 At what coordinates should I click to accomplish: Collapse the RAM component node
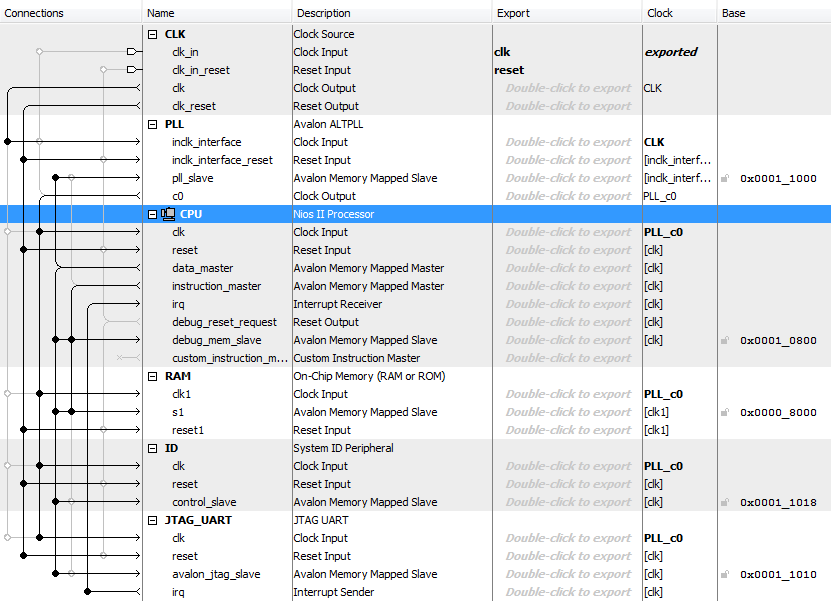(152, 376)
